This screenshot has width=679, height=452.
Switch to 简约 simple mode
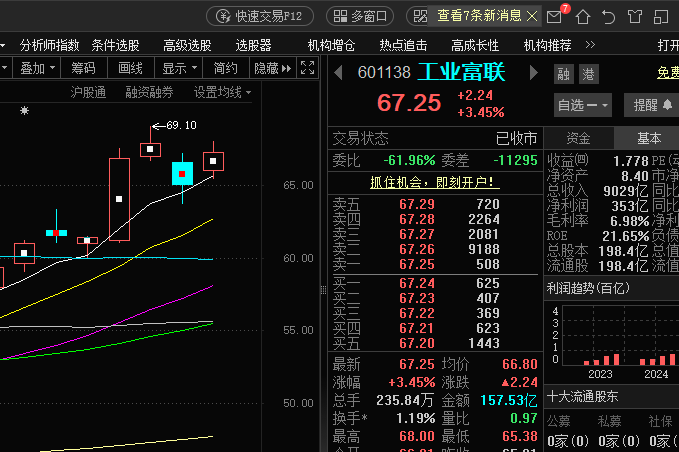[x=226, y=68]
